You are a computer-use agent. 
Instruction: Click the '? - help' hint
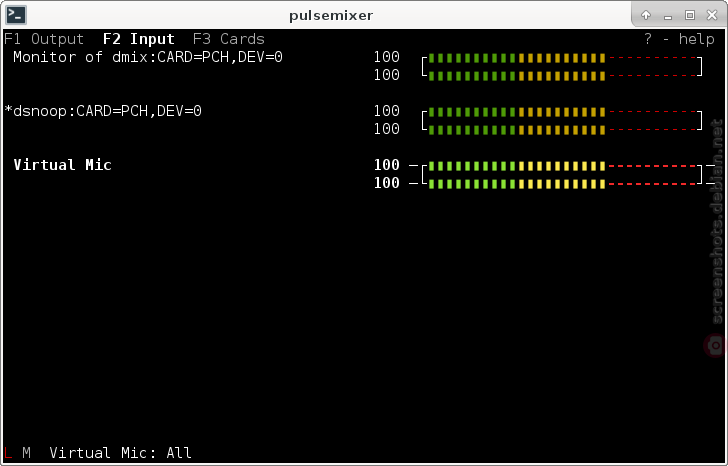point(679,39)
